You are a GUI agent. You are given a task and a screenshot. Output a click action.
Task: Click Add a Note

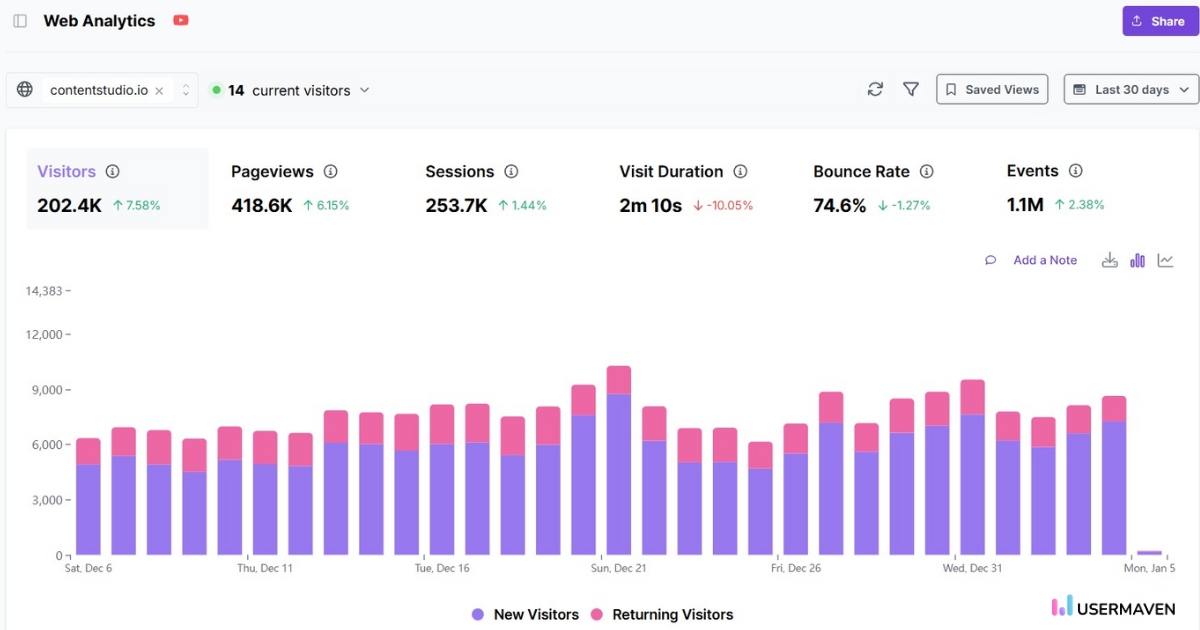pyautogui.click(x=1044, y=259)
